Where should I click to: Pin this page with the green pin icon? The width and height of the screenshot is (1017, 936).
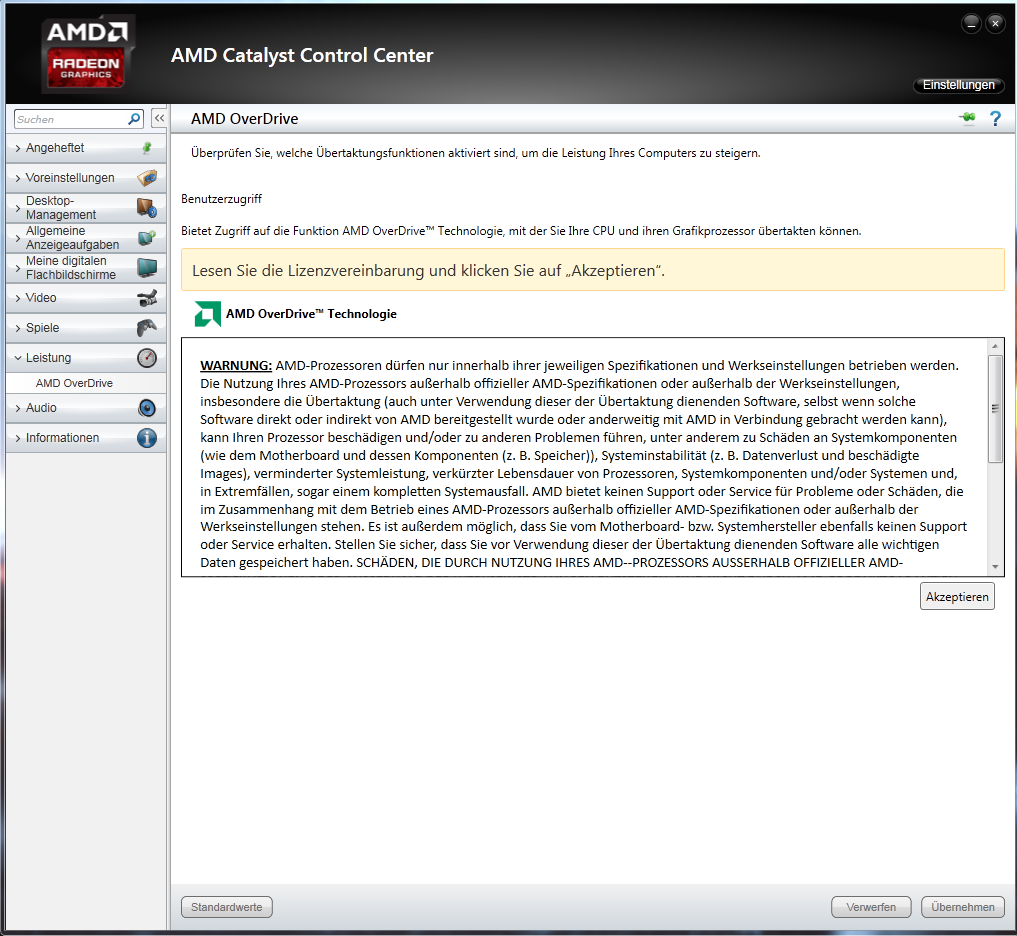(967, 117)
